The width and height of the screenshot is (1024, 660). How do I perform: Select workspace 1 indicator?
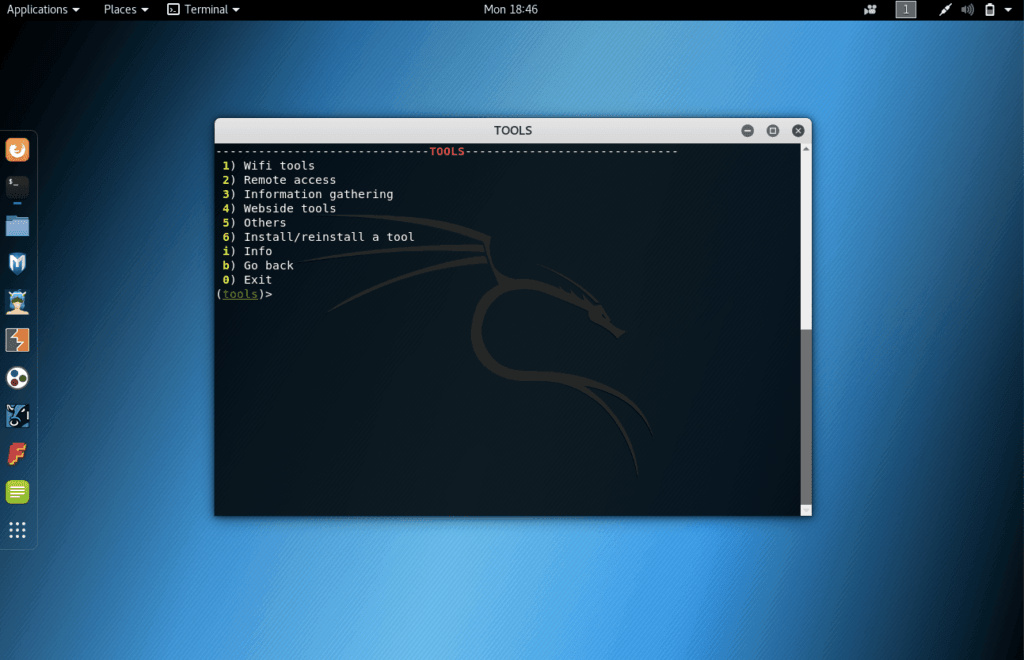click(905, 10)
